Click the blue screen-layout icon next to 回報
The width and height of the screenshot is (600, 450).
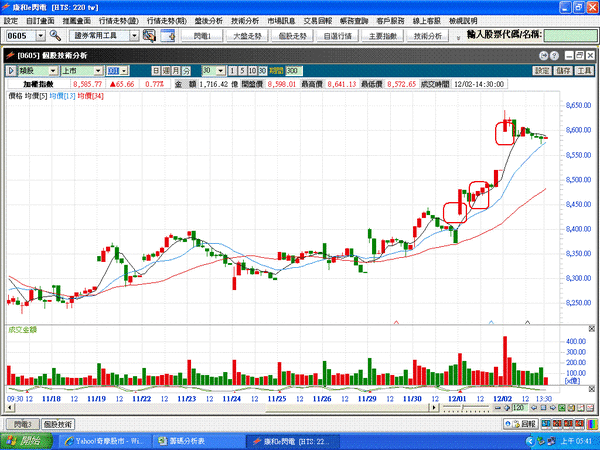pyautogui.click(x=546, y=424)
